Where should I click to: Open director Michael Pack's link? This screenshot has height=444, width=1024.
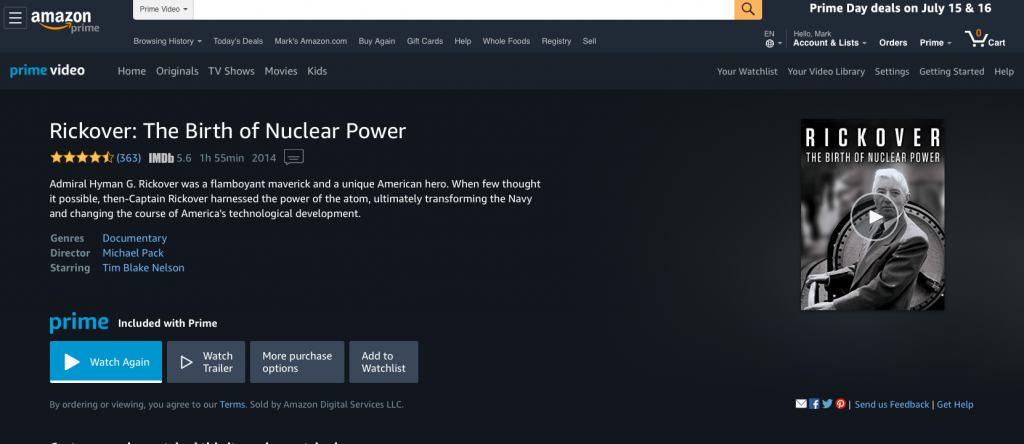click(x=132, y=253)
